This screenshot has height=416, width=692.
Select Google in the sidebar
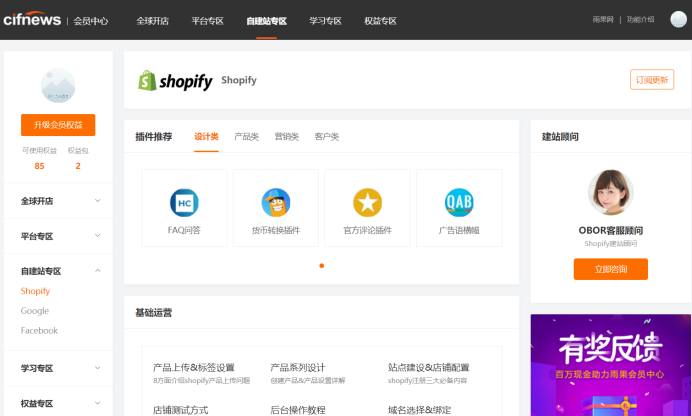(x=34, y=311)
